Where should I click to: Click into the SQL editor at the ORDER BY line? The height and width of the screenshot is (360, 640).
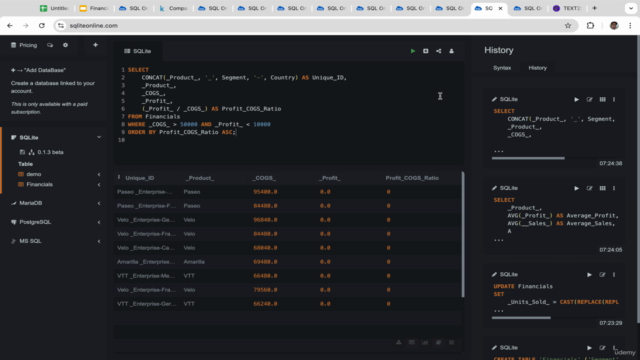[182, 132]
